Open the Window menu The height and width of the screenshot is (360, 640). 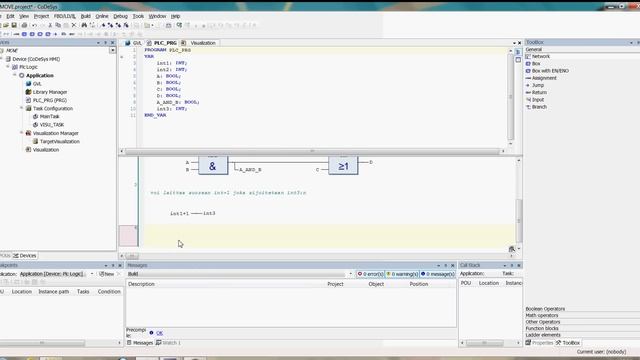point(157,16)
